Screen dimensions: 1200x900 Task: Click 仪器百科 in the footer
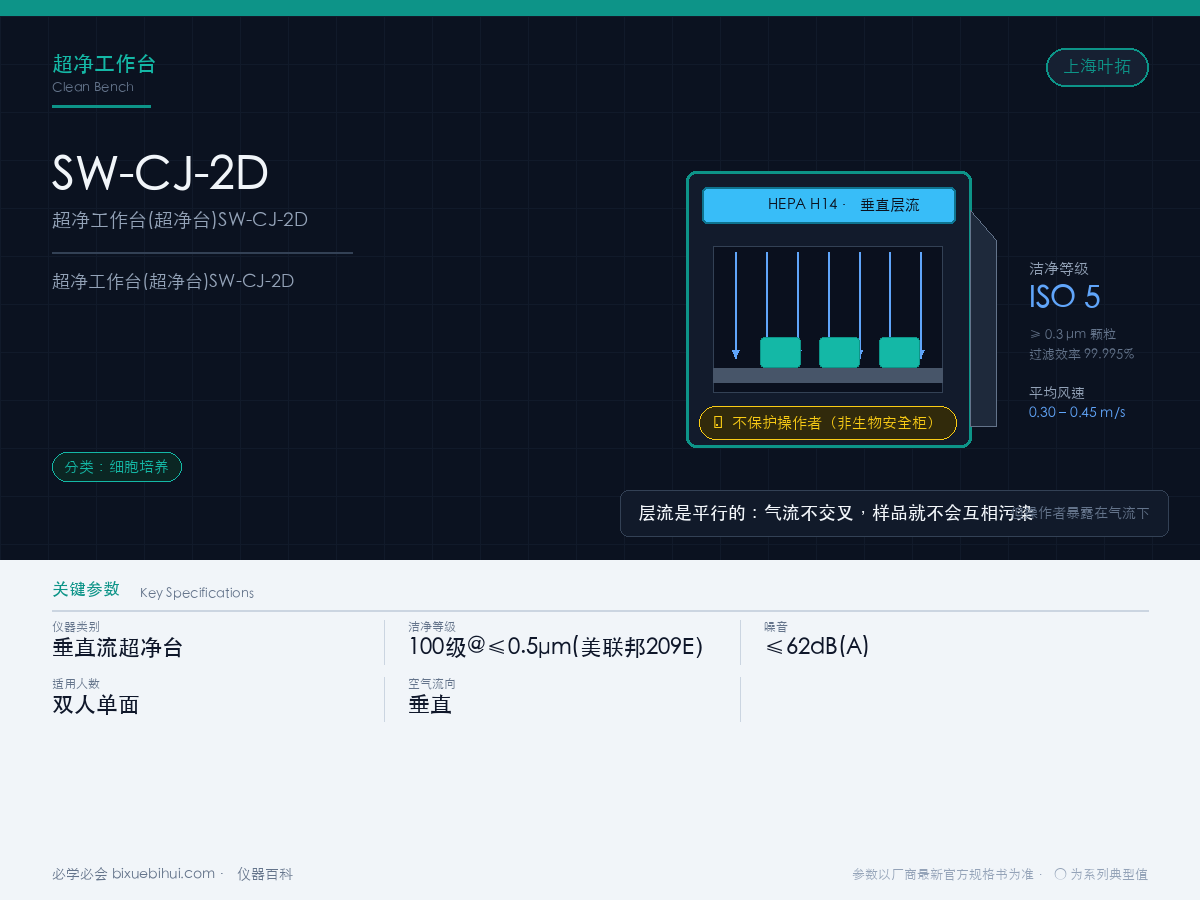265,874
